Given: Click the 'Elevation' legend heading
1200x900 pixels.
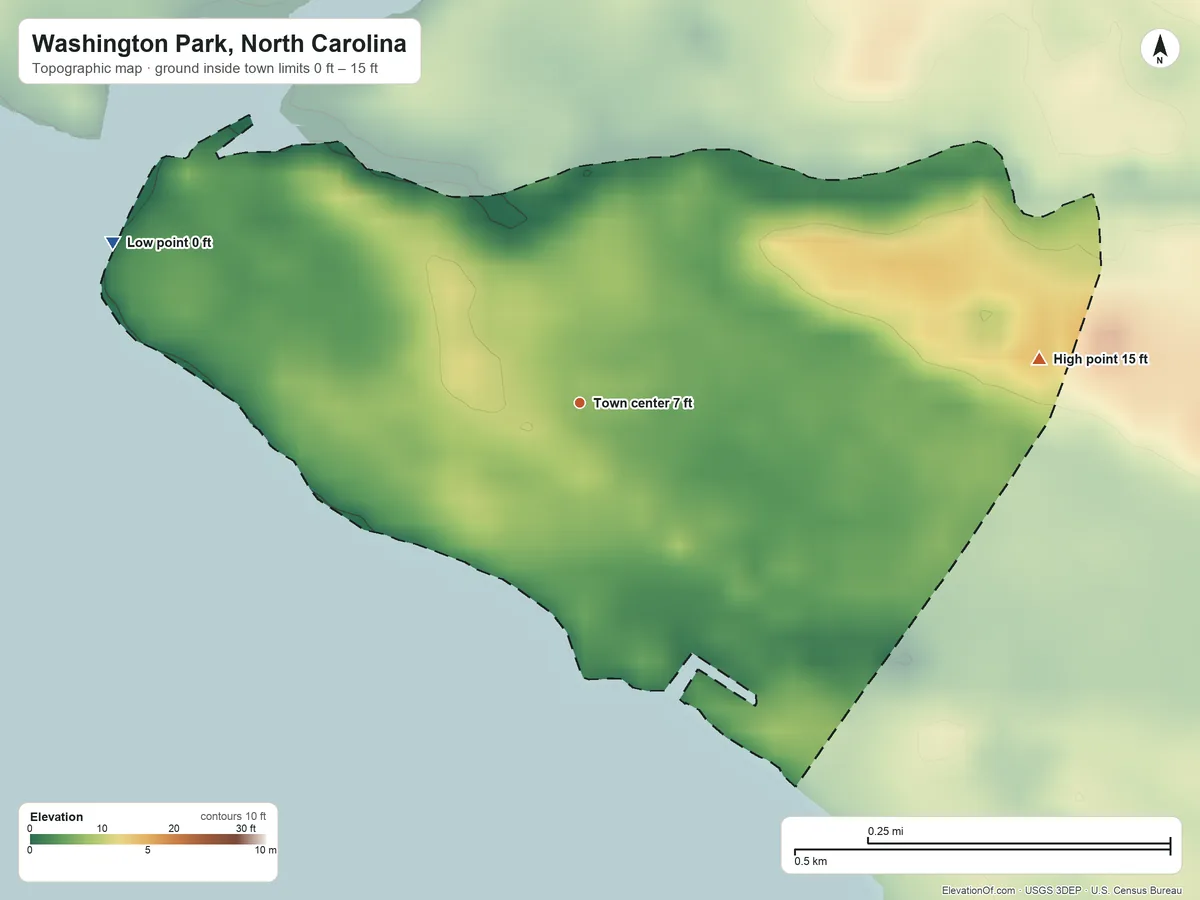Looking at the screenshot, I should [x=57, y=817].
